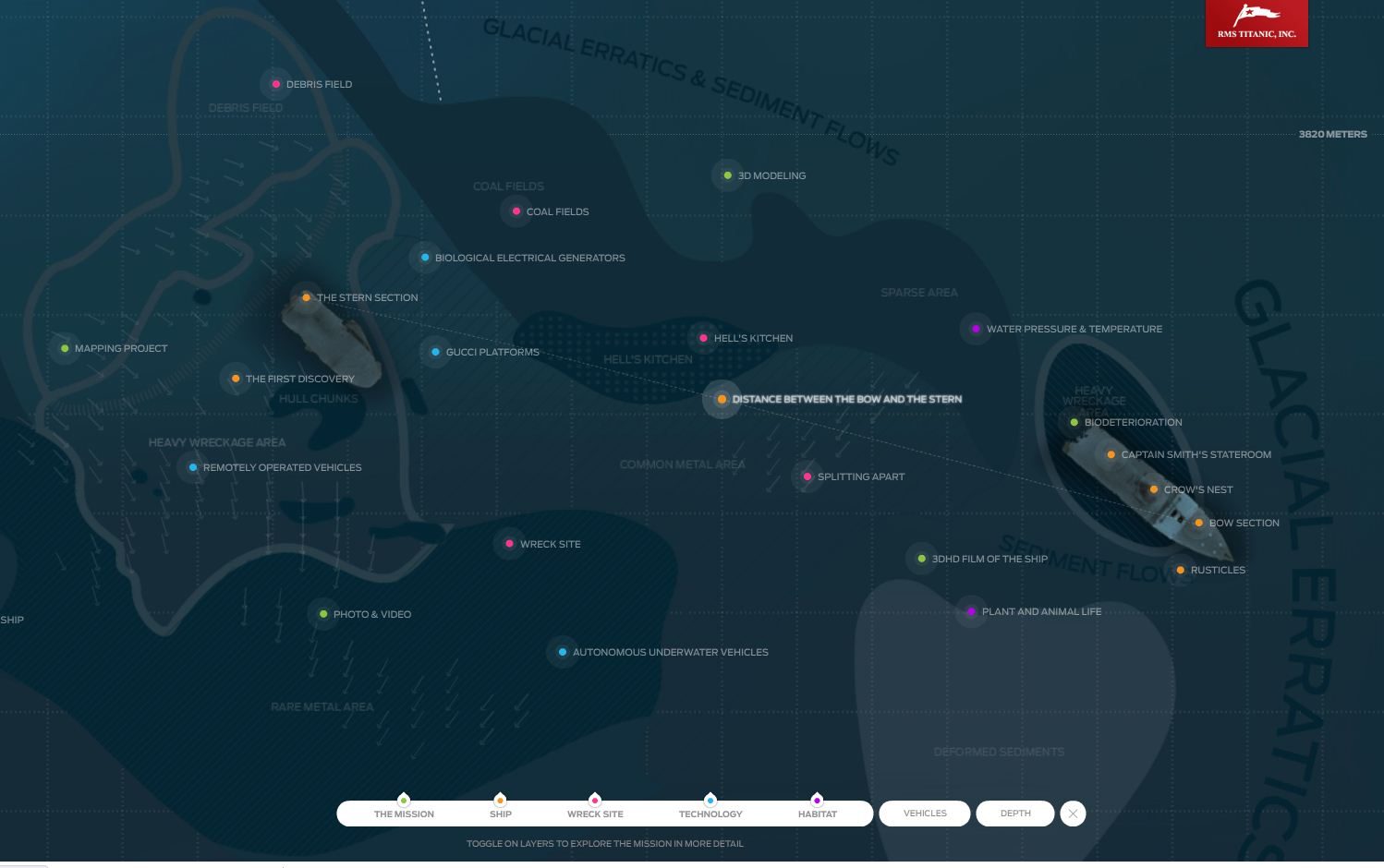Screen dimensions: 1384x868
Task: Open the blue Gucci Platforms marker
Action: pos(435,352)
